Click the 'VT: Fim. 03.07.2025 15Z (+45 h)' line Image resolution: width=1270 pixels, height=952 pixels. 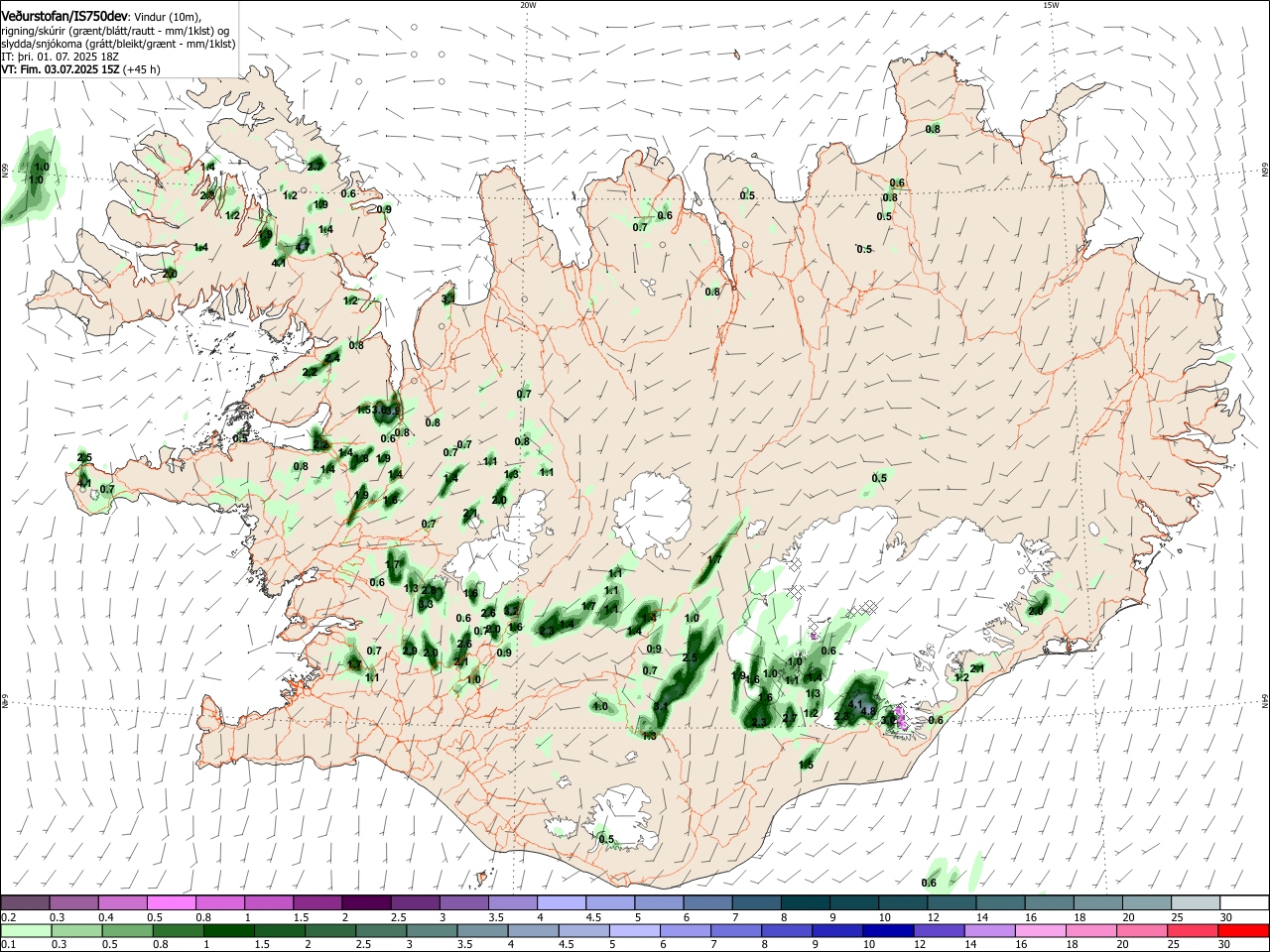80,69
